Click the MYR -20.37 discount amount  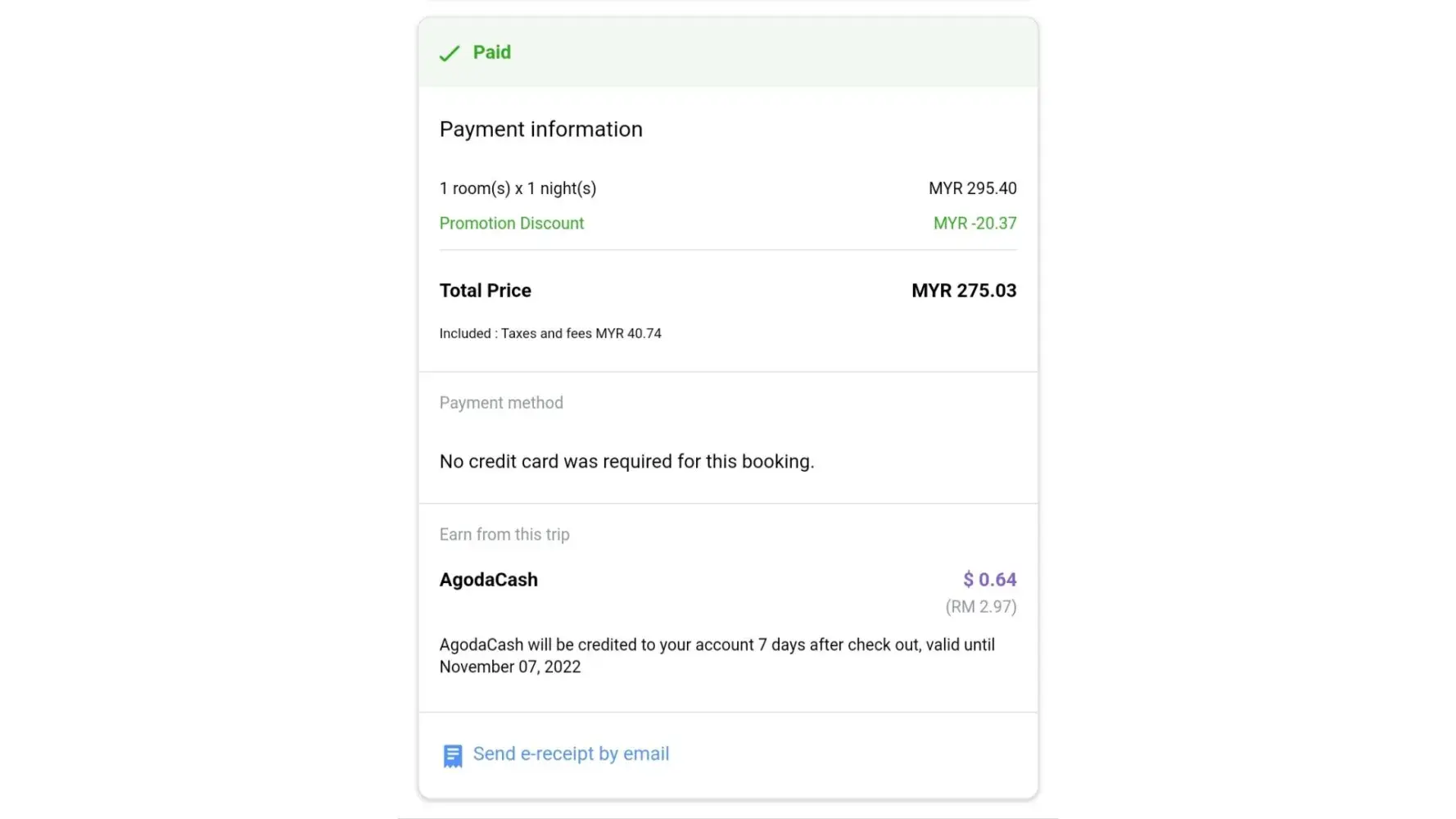tap(974, 224)
